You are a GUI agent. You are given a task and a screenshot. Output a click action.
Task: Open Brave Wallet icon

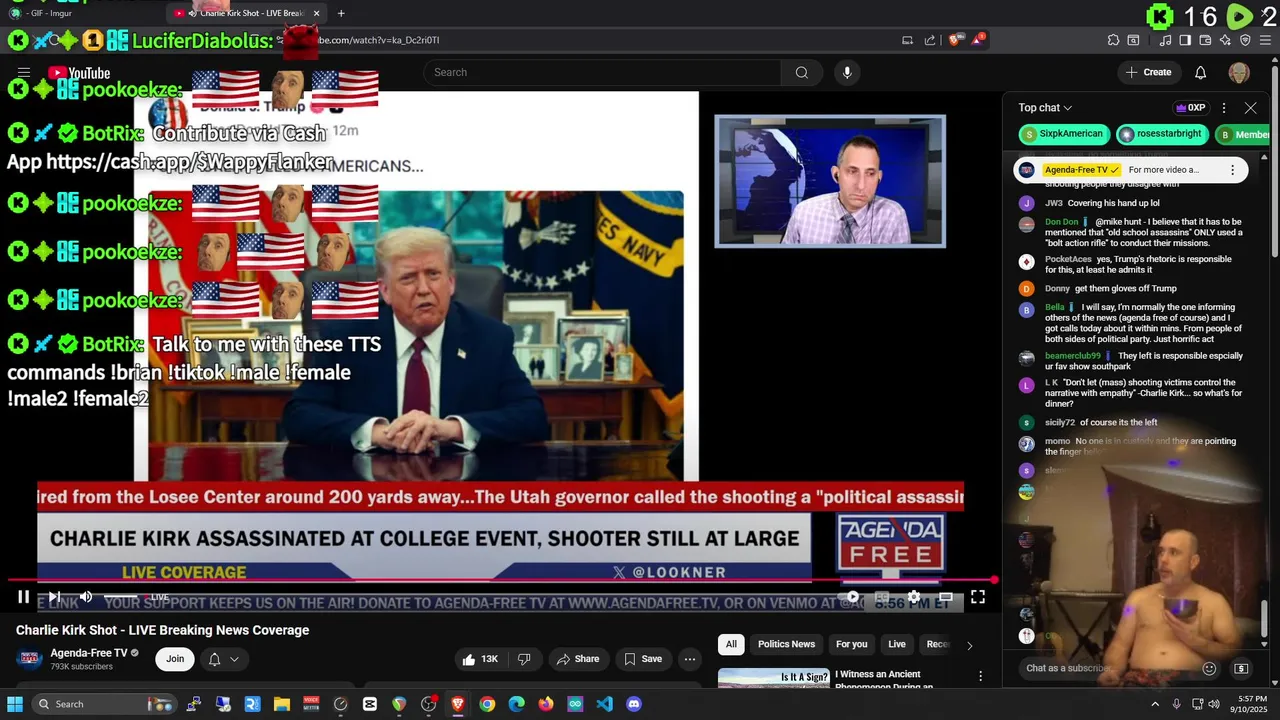pos(1205,40)
